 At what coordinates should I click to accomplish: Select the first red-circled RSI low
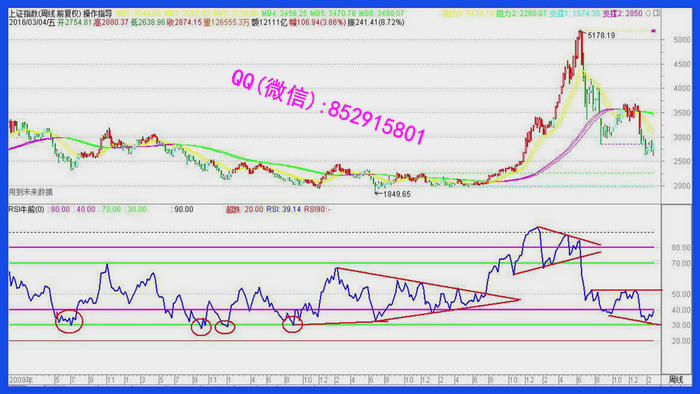(x=69, y=321)
